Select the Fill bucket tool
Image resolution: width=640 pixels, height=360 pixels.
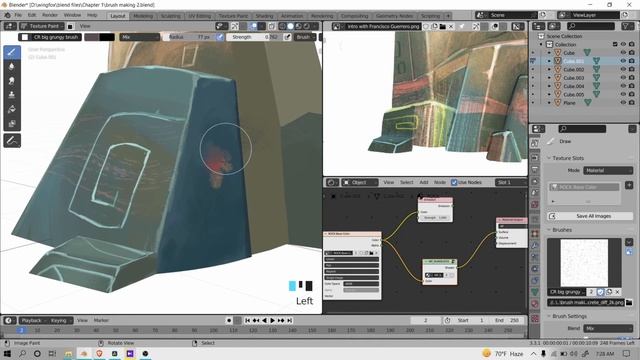12,109
